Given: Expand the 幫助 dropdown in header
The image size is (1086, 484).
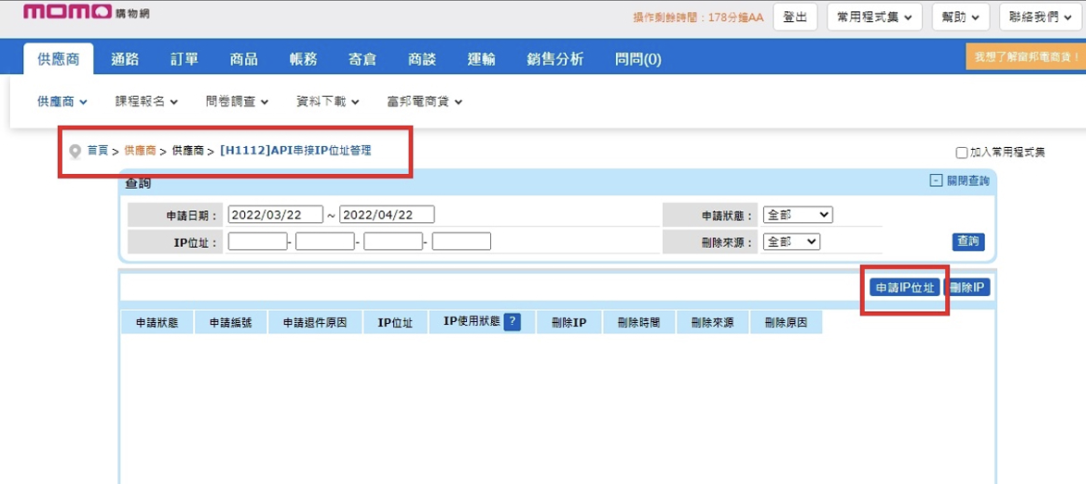Looking at the screenshot, I should coord(960,18).
